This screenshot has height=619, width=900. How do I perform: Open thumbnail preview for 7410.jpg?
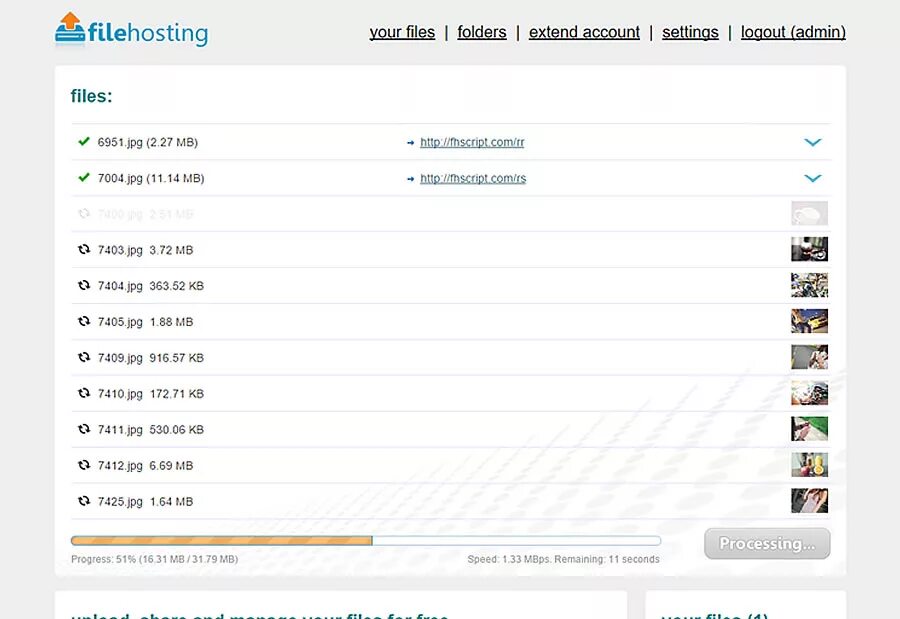[x=809, y=393]
